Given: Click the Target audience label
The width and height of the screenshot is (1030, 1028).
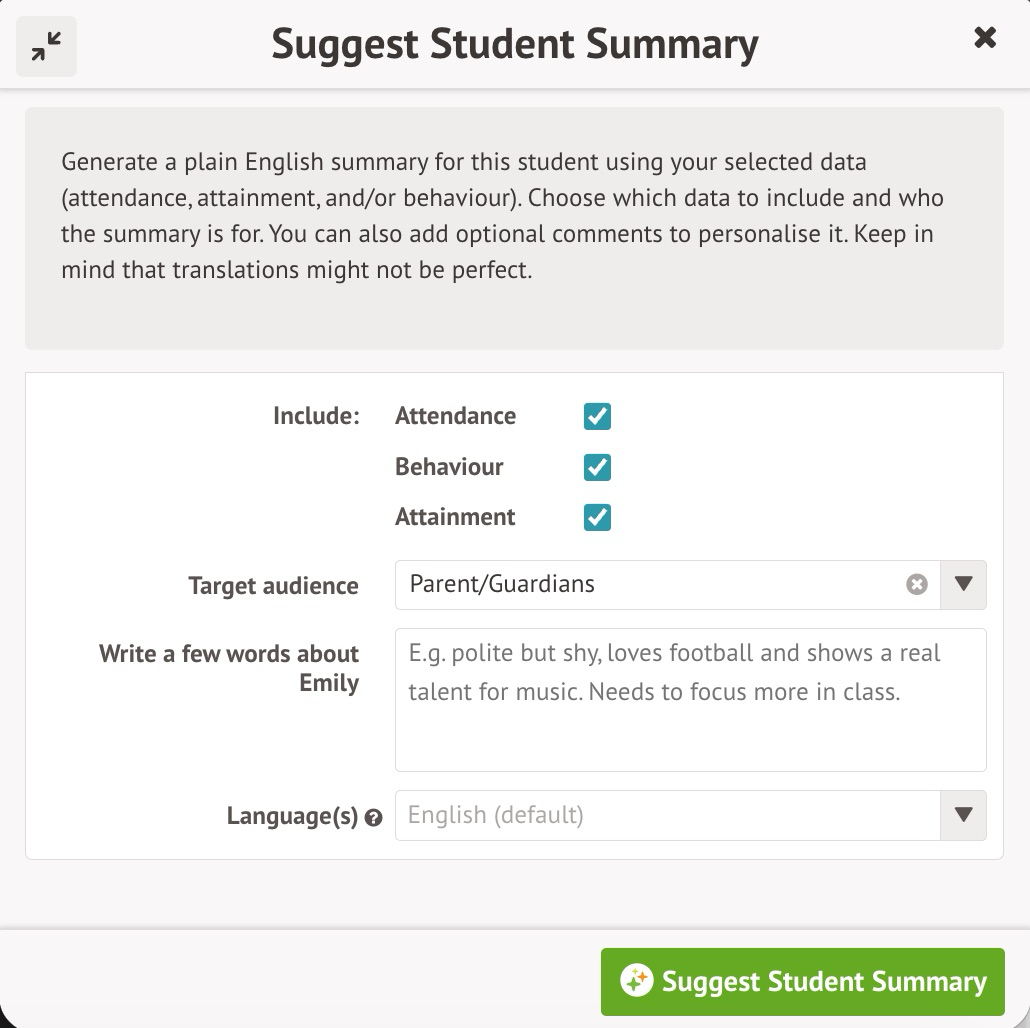Looking at the screenshot, I should pyautogui.click(x=273, y=586).
